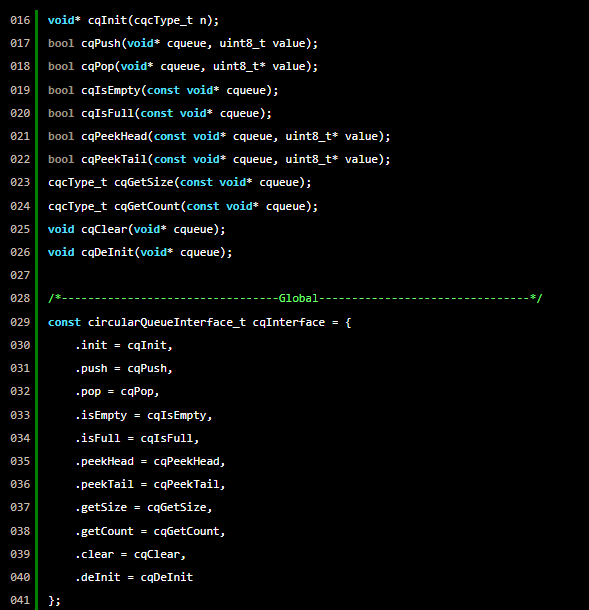
Task: Click the .clear member assignment
Action: [x=130, y=554]
